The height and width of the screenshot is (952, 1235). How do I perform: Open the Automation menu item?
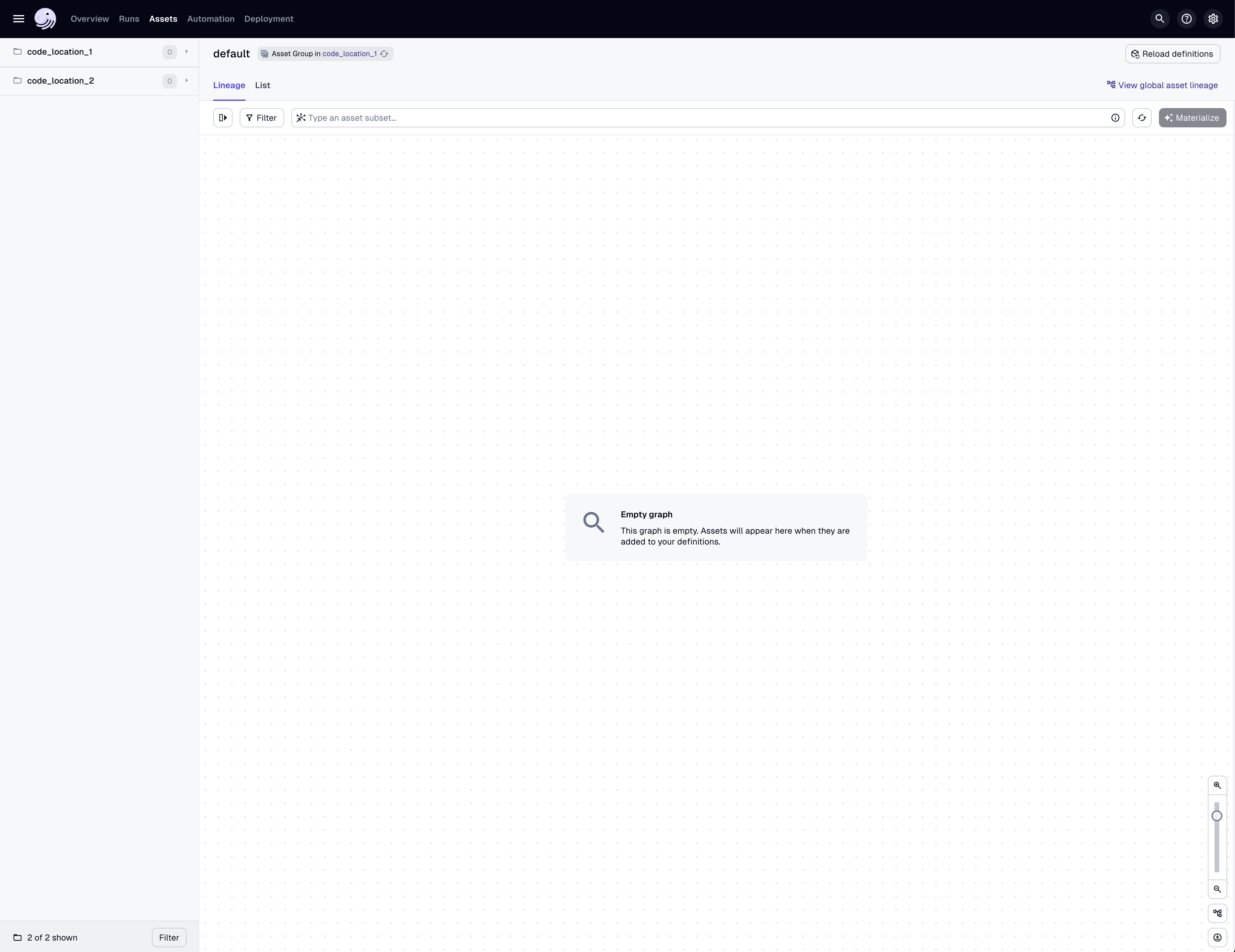(x=210, y=19)
